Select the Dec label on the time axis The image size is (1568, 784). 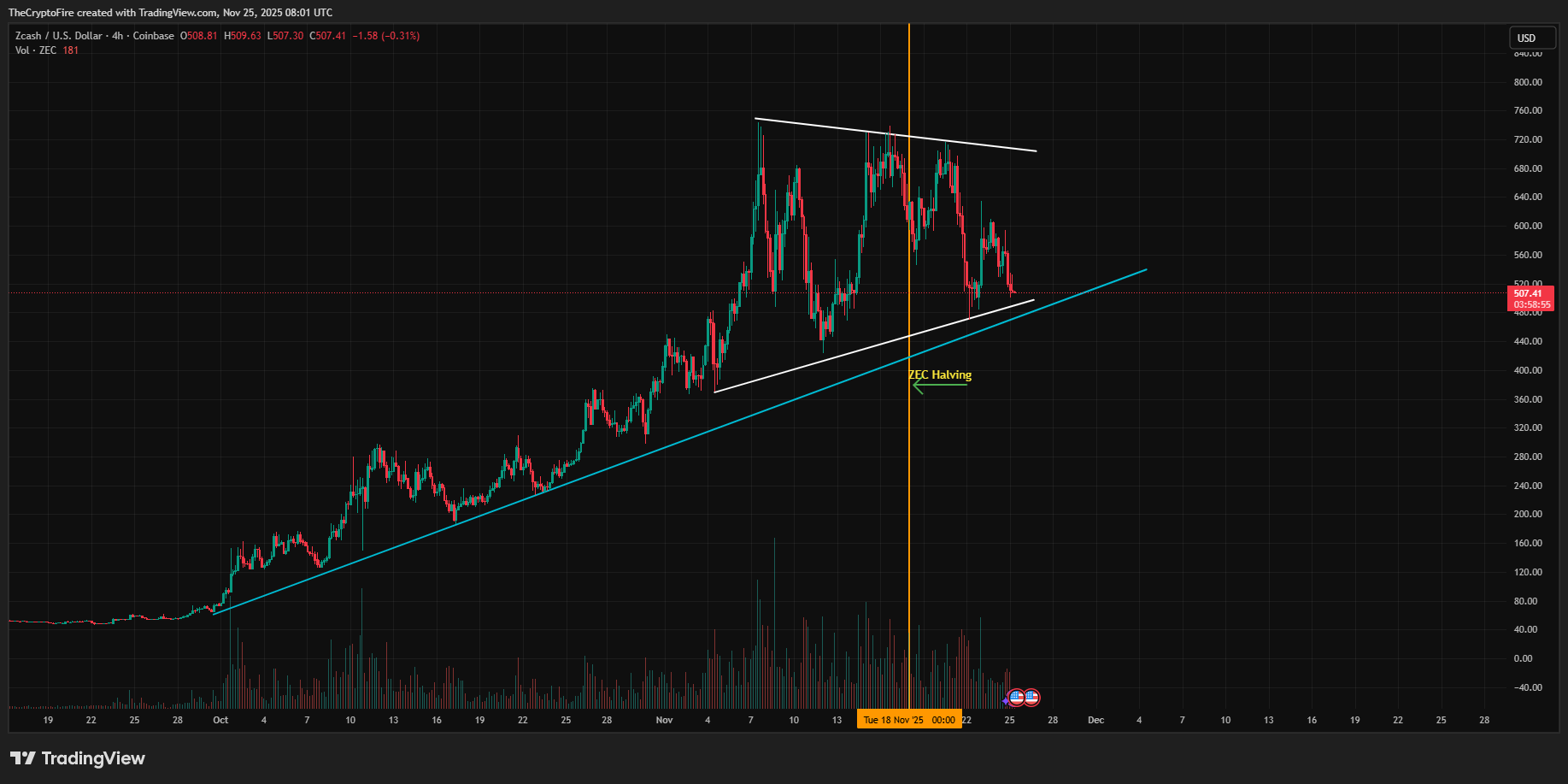point(1096,720)
